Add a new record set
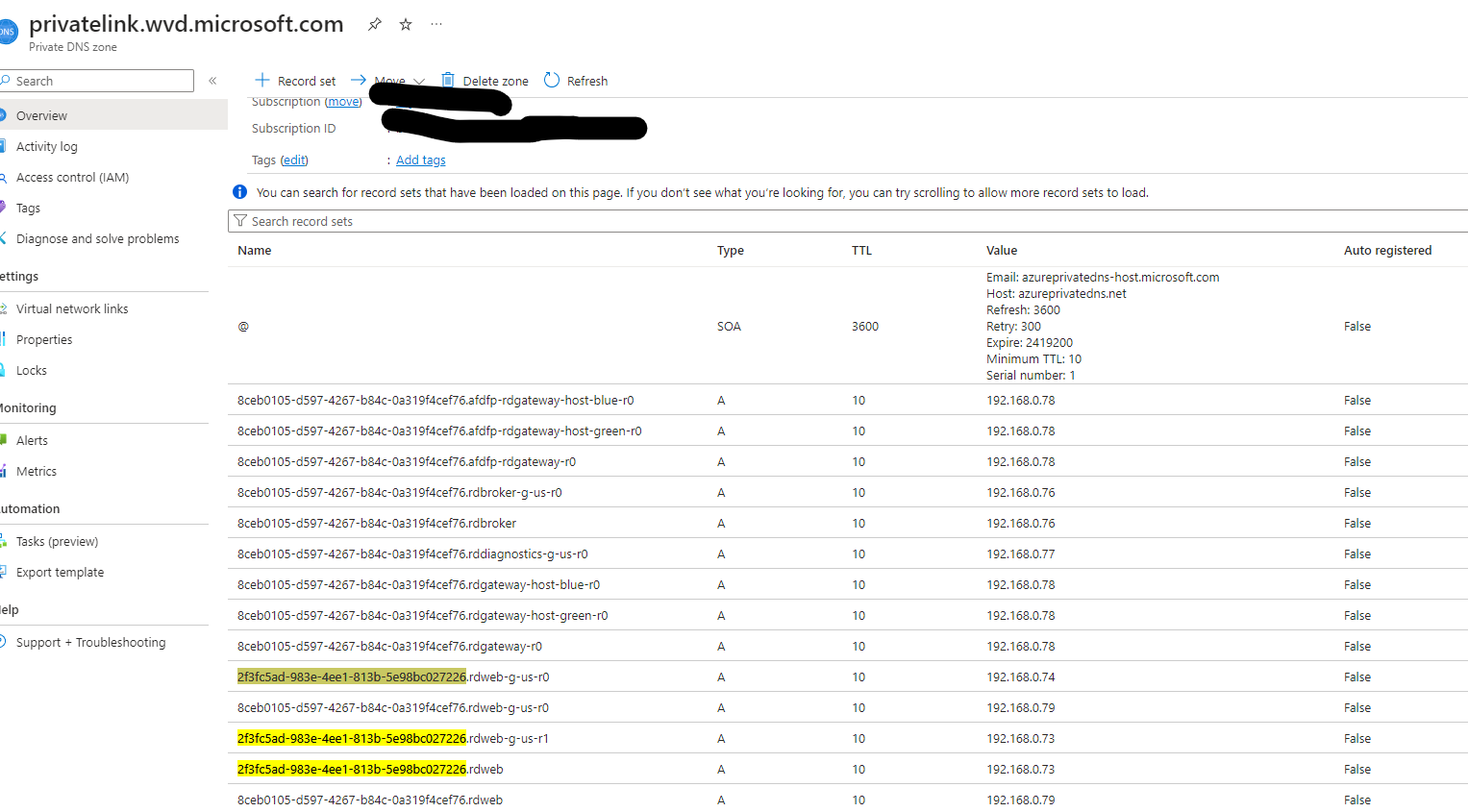 pos(295,81)
